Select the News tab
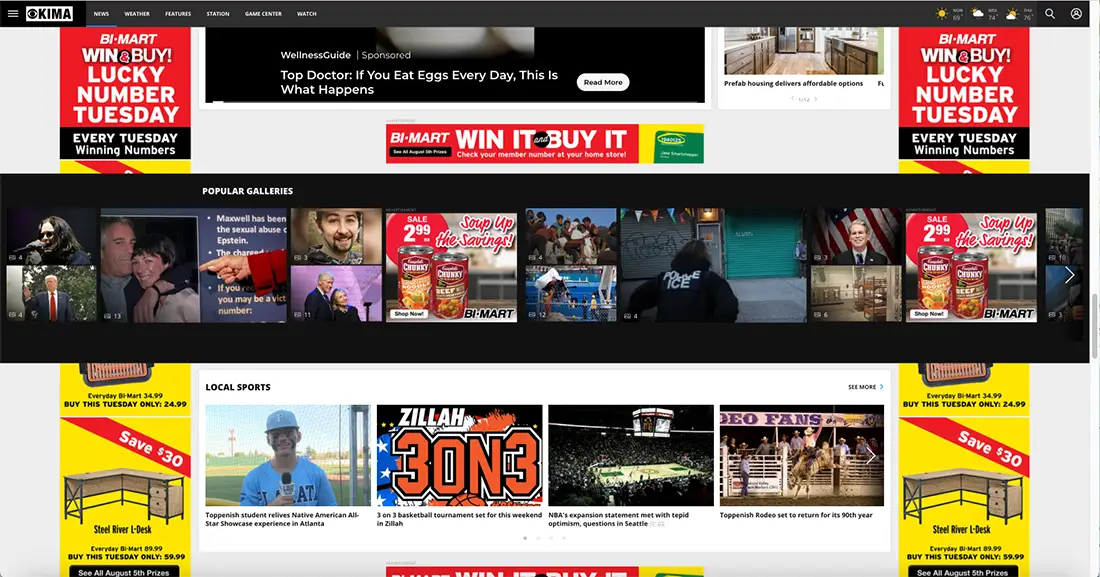This screenshot has width=1100, height=577. (x=102, y=13)
